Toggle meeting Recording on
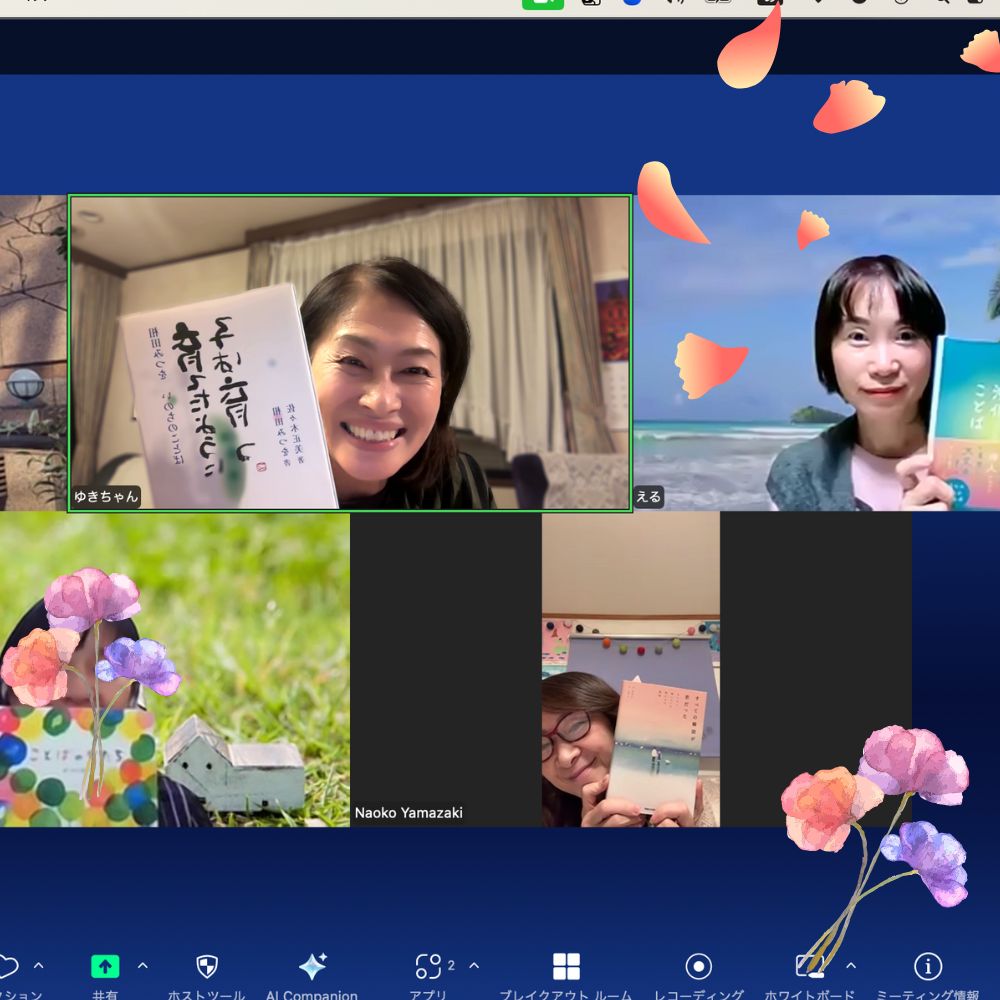This screenshot has height=1000, width=1000. tap(698, 966)
